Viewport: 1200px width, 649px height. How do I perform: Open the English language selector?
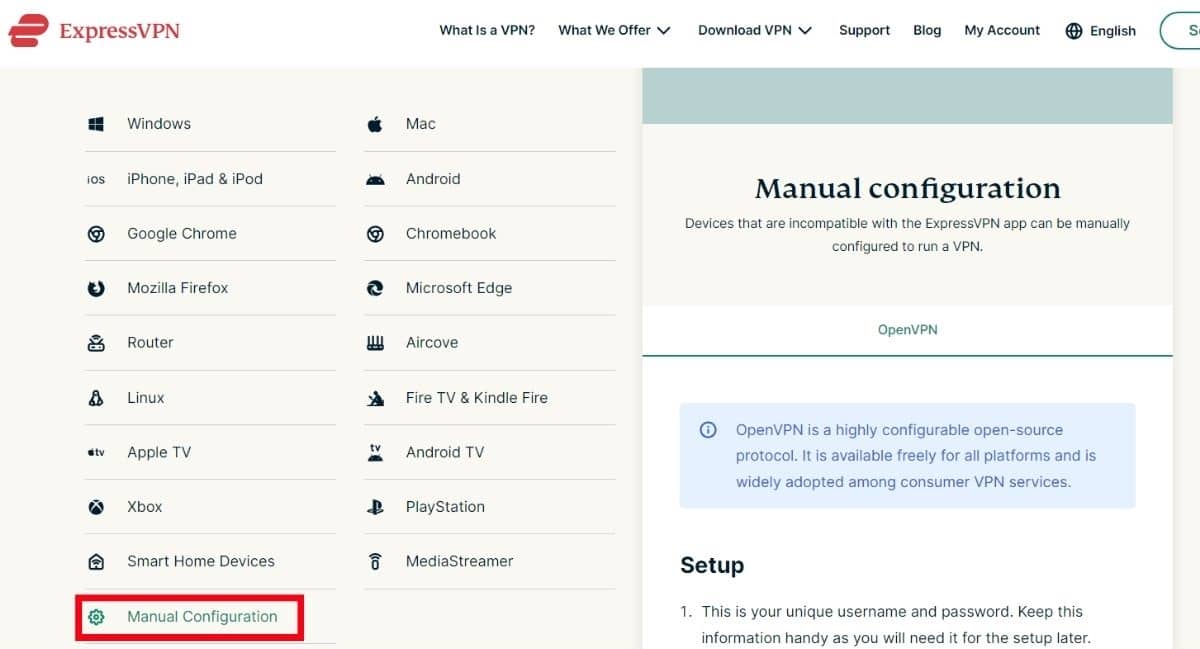coord(1101,31)
